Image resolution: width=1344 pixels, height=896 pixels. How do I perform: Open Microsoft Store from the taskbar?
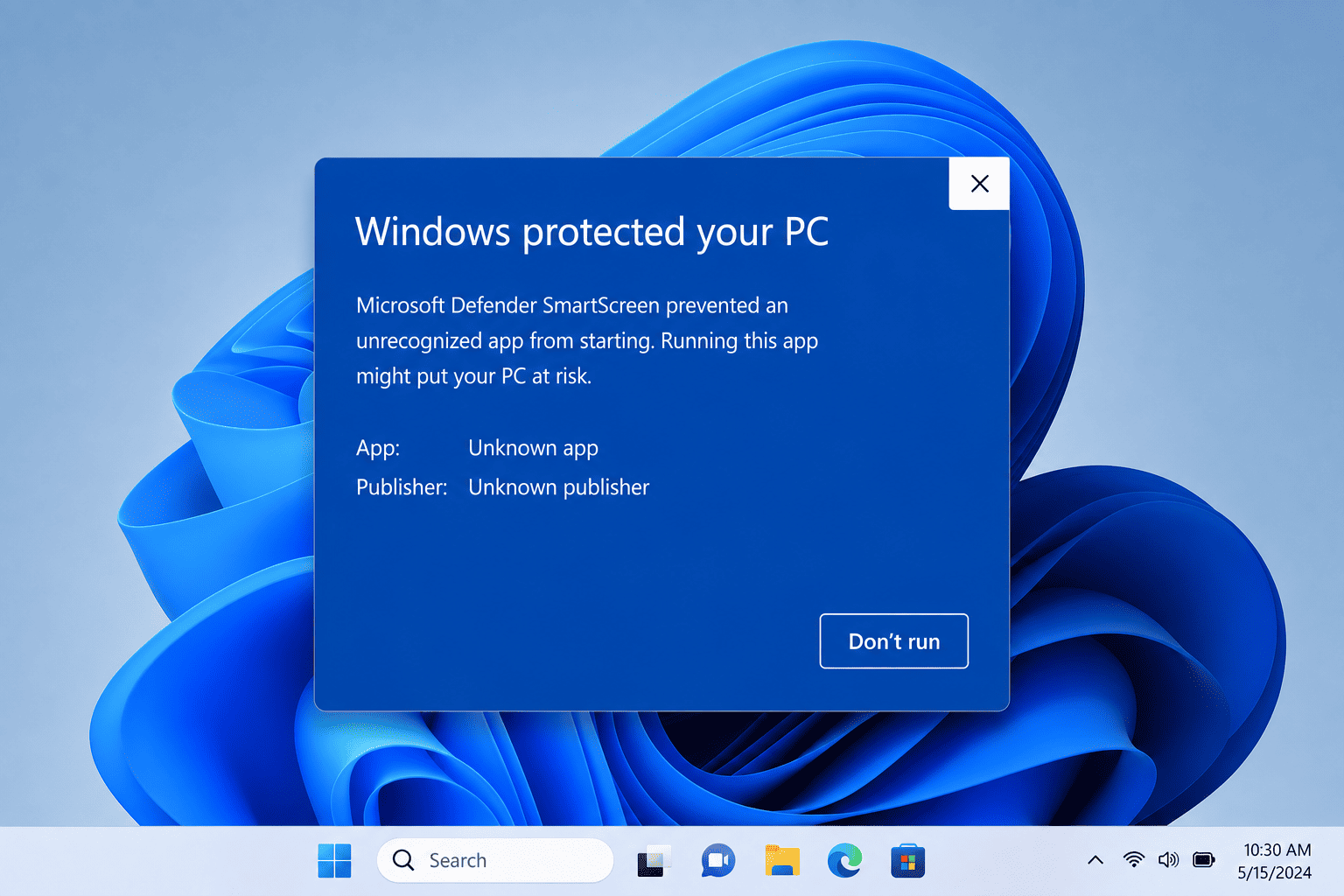click(x=908, y=861)
